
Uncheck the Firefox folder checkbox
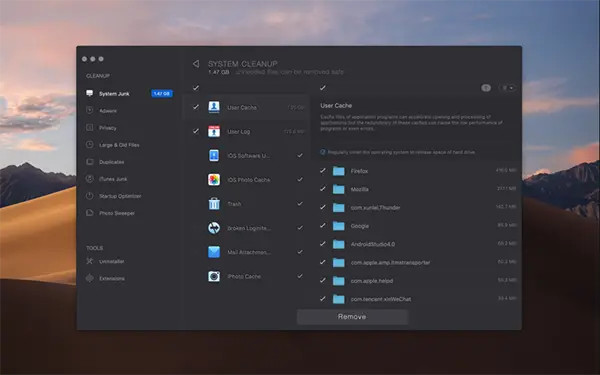click(323, 171)
